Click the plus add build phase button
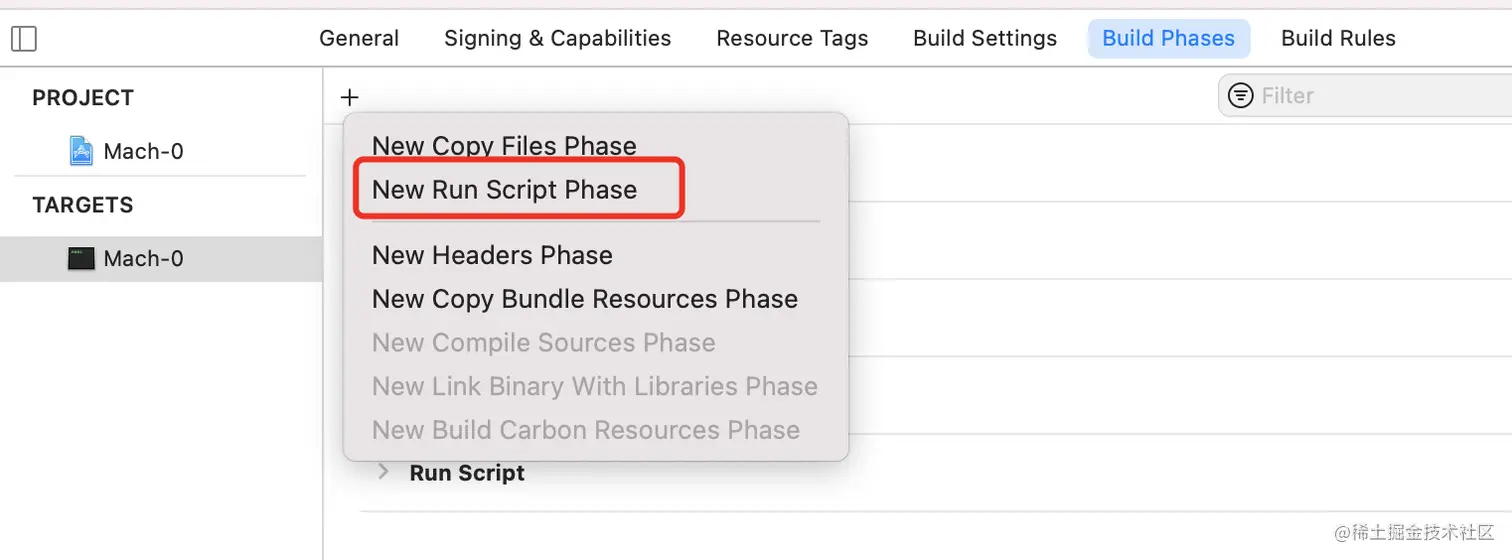The width and height of the screenshot is (1512, 560). (349, 97)
